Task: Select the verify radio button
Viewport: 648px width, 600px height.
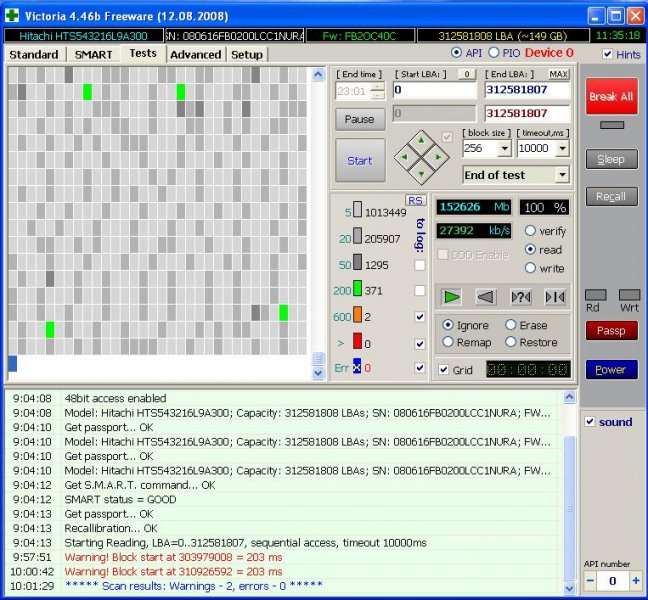Action: point(531,231)
